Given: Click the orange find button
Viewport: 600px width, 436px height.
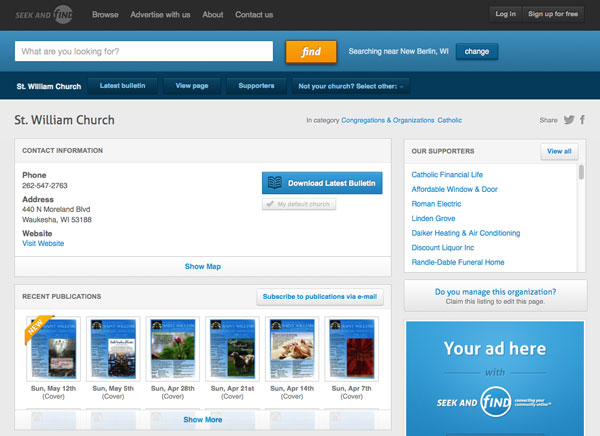Looking at the screenshot, I should pyautogui.click(x=311, y=52).
